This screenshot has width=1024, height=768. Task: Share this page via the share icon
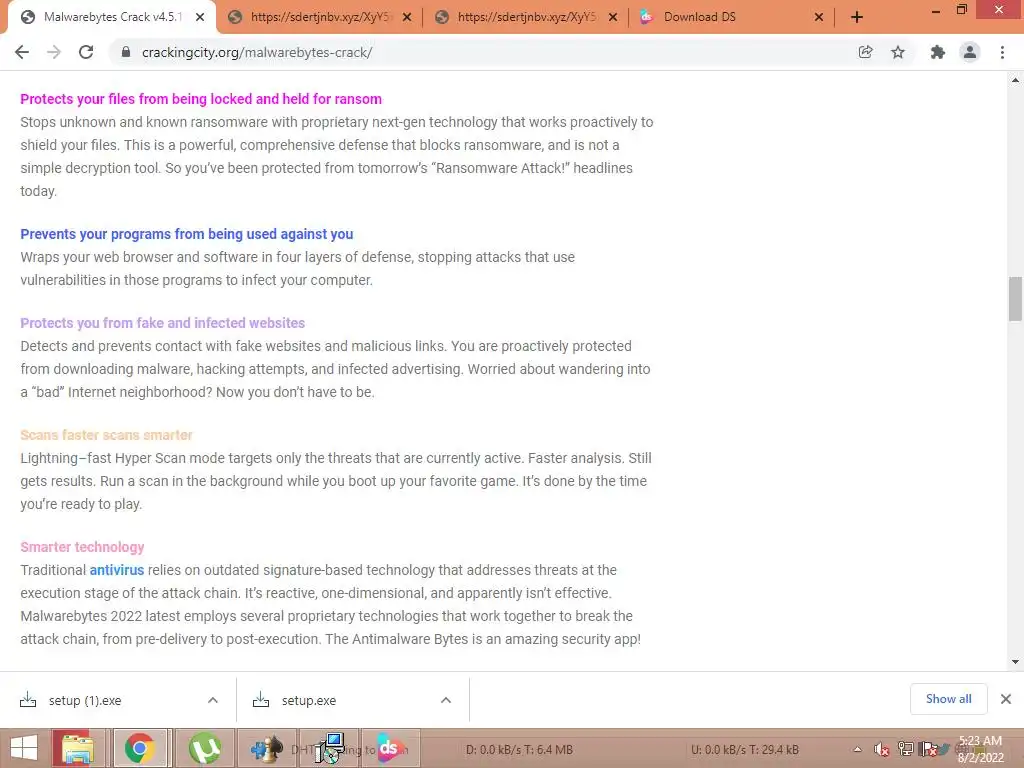[865, 52]
